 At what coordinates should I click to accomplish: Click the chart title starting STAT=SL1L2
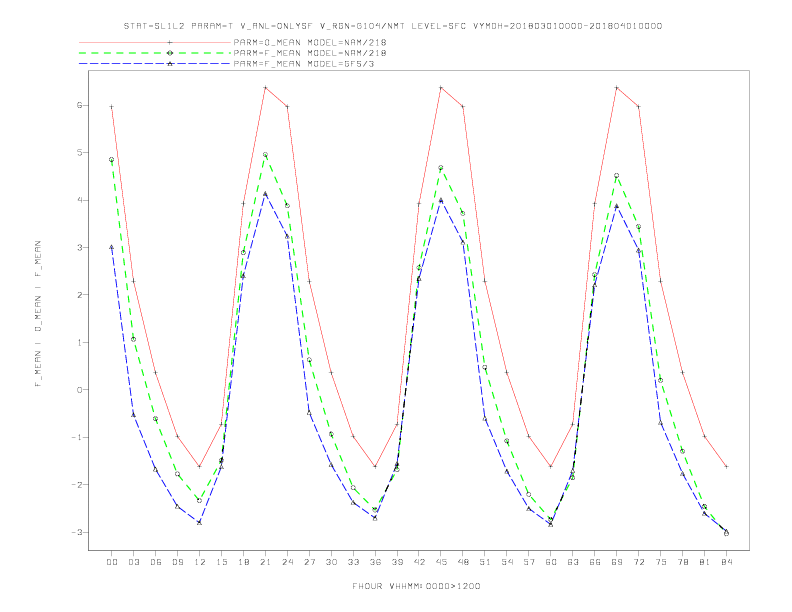[x=393, y=26]
